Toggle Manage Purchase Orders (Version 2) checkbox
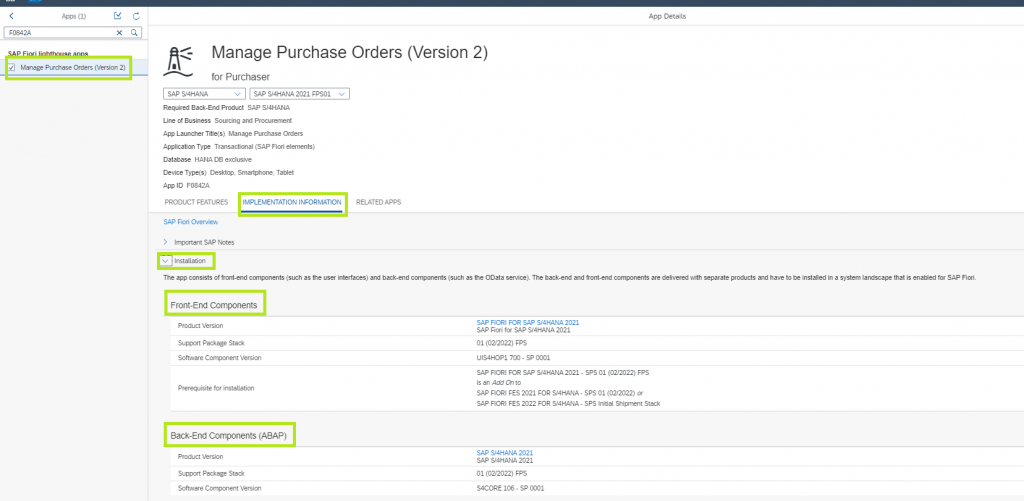Image resolution: width=1024 pixels, height=501 pixels. click(x=12, y=67)
